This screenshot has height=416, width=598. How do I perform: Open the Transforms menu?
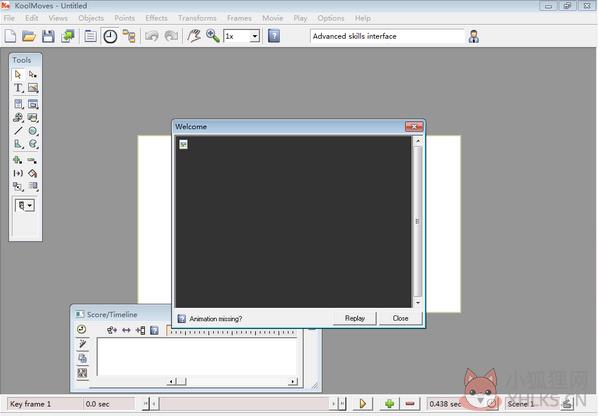click(x=197, y=18)
